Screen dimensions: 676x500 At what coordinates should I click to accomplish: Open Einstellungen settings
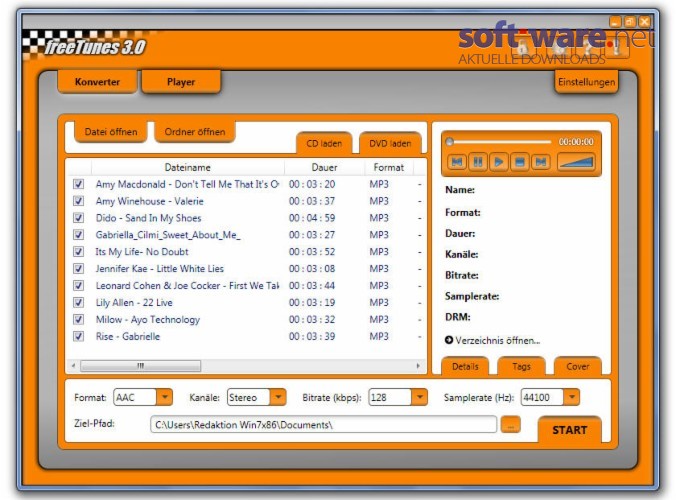click(x=586, y=82)
